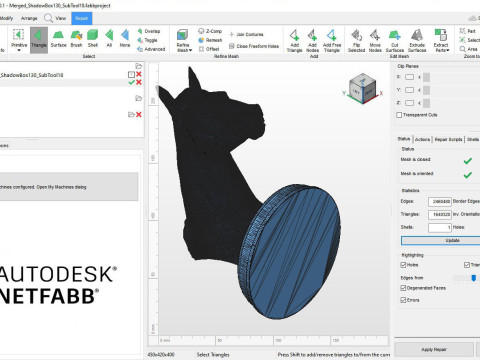Open the View ribbon tab
This screenshot has width=480, height=360.
pos(55,18)
